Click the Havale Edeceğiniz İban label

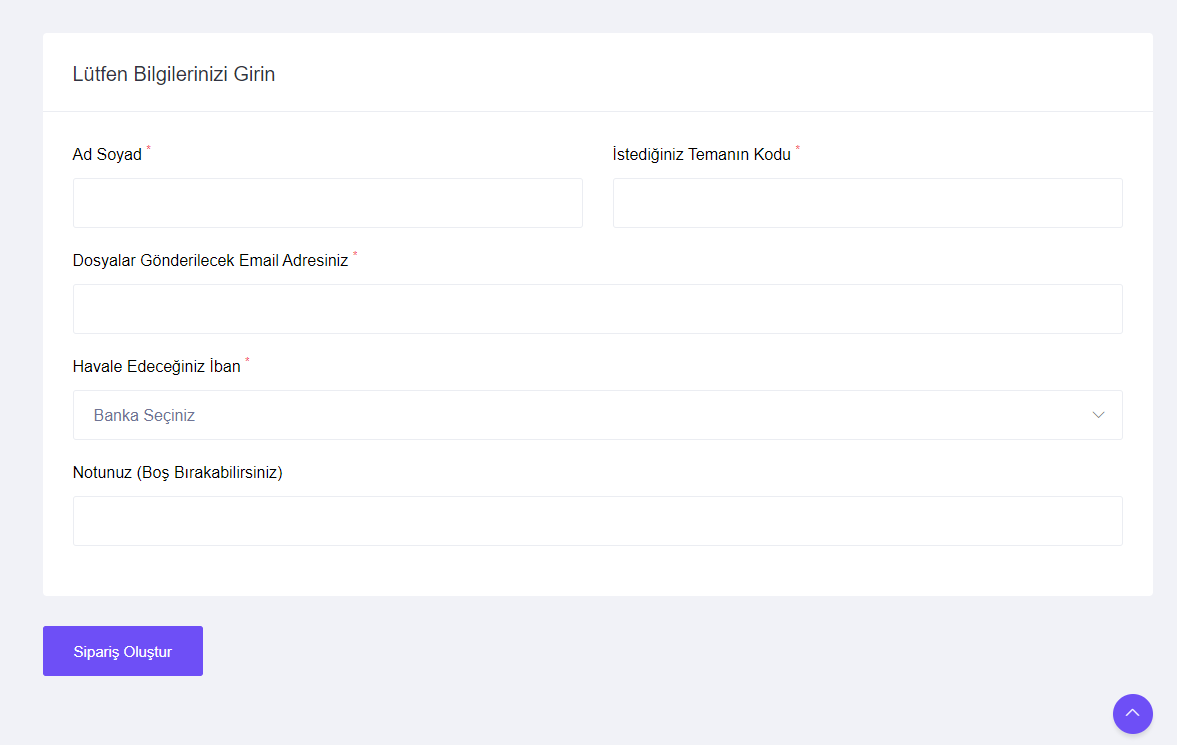point(157,366)
